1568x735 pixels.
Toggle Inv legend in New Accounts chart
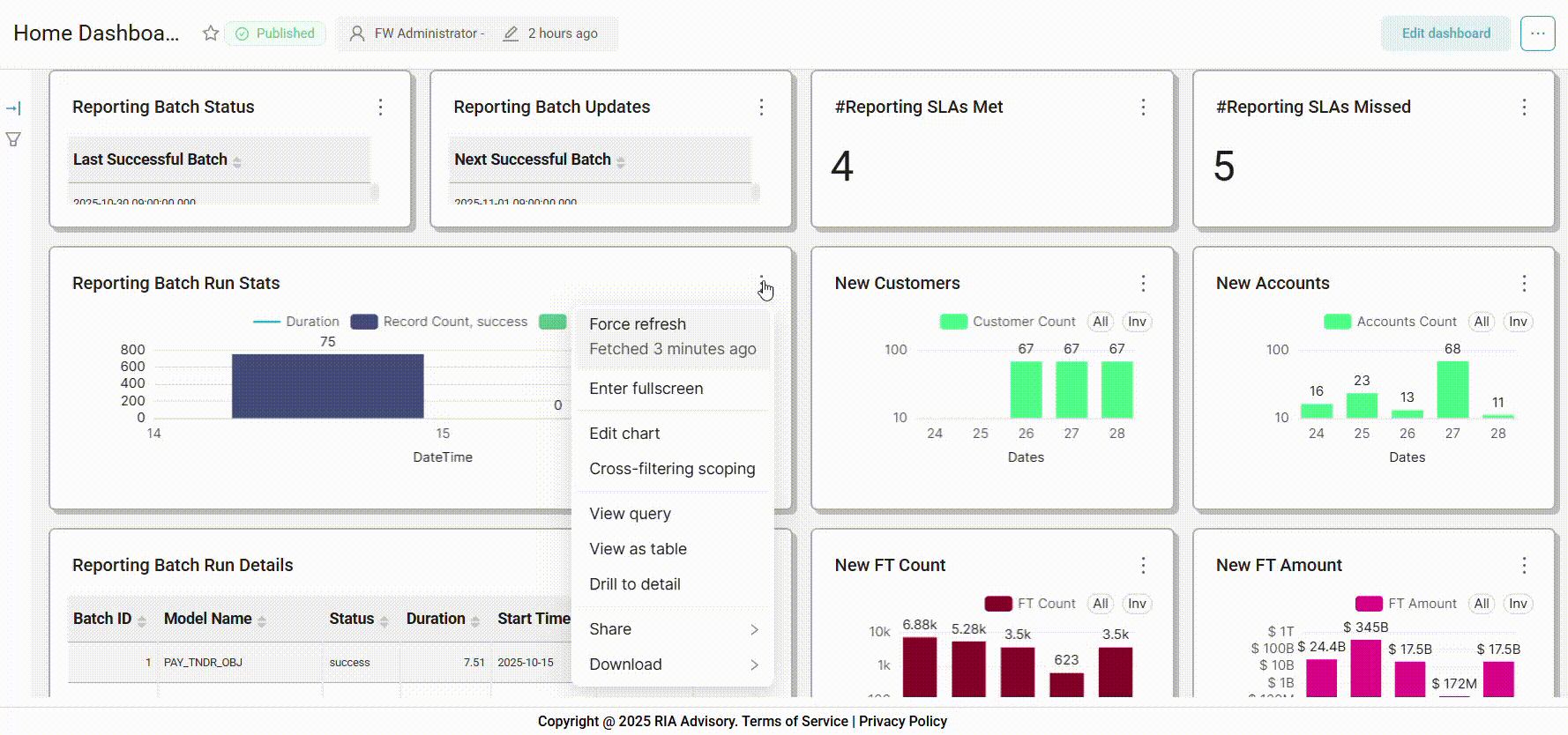1517,322
